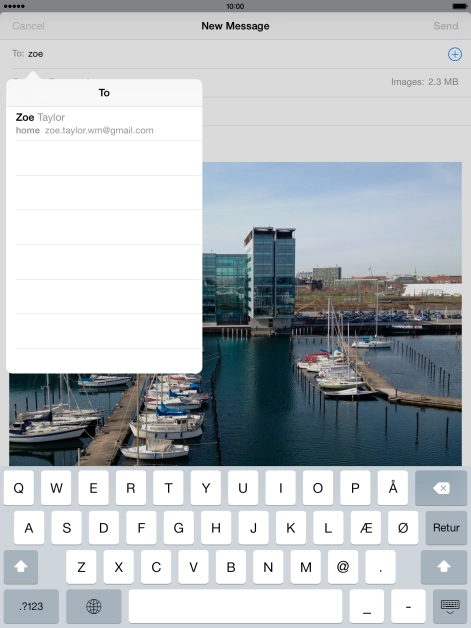Tap the underscore key

pos(366,606)
